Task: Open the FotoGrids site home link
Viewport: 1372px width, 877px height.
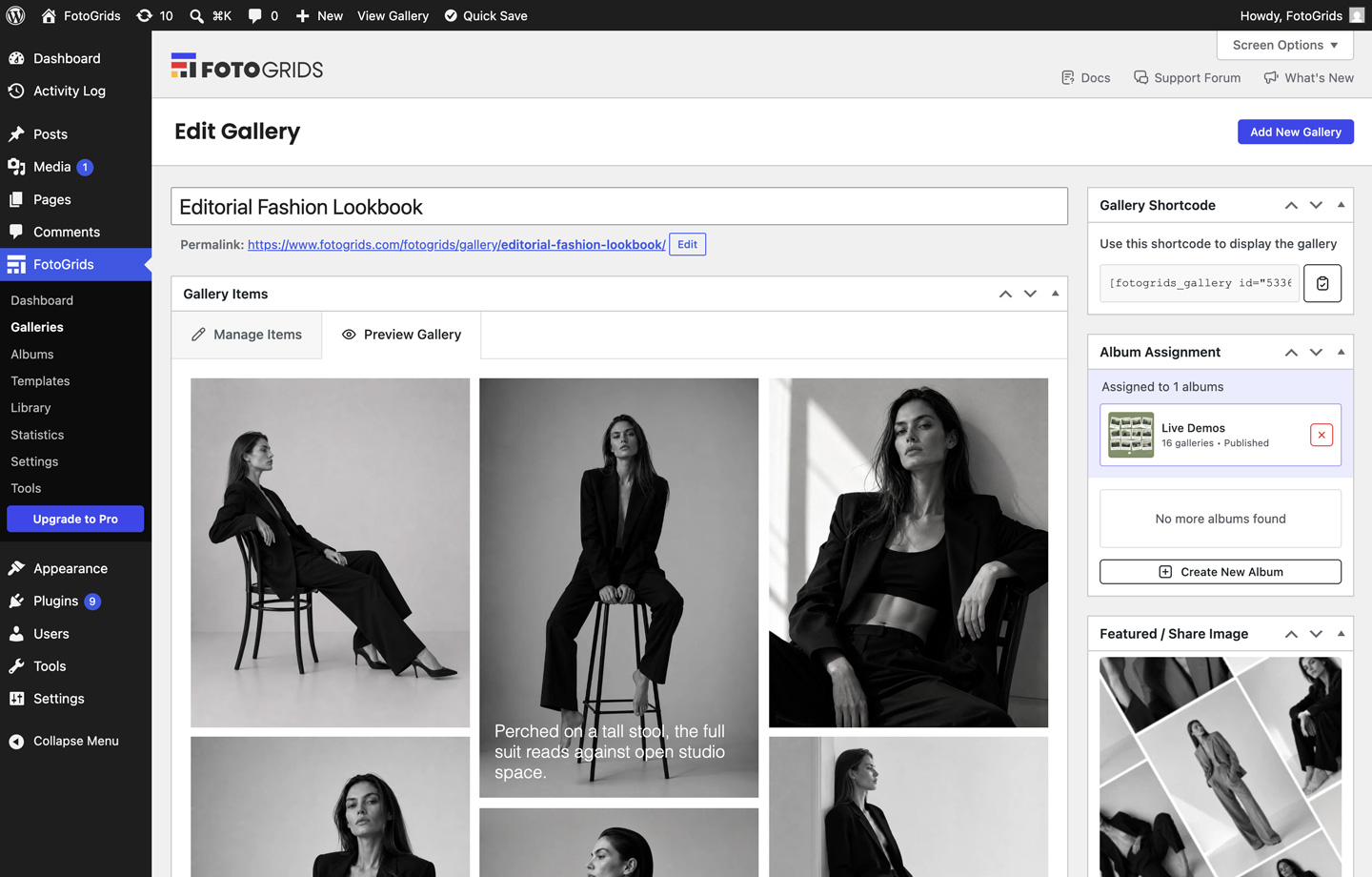Action: [81, 15]
